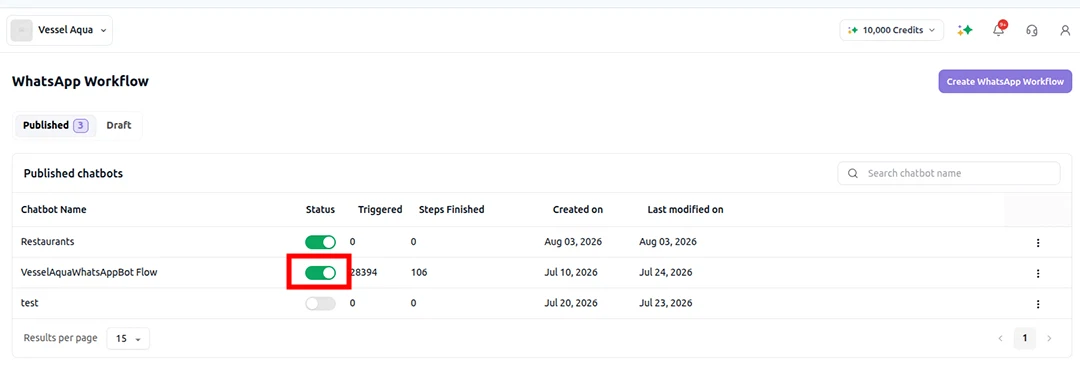Click the Last modified on column header
Screen dimensions: 1080x372
click(x=685, y=209)
